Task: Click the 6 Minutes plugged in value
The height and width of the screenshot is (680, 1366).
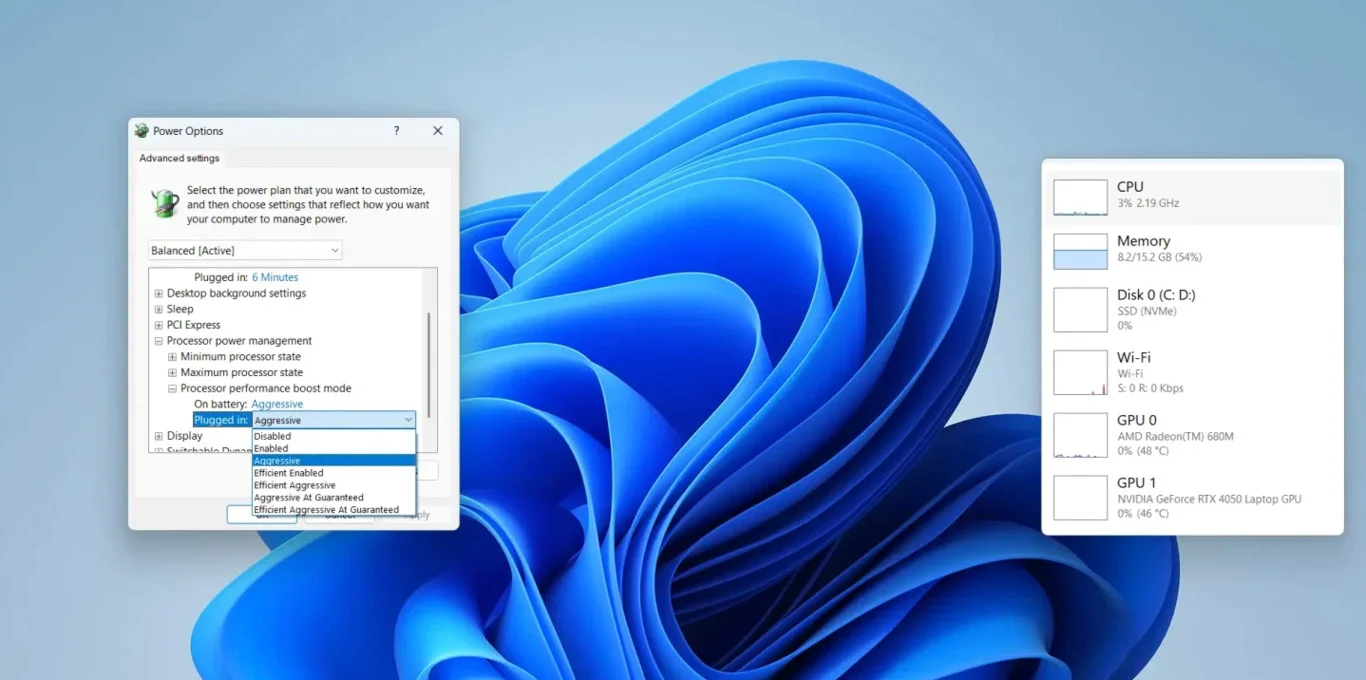Action: (275, 277)
